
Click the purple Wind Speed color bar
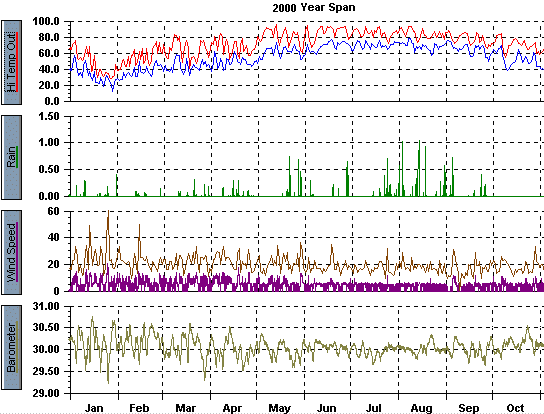click(x=17, y=252)
